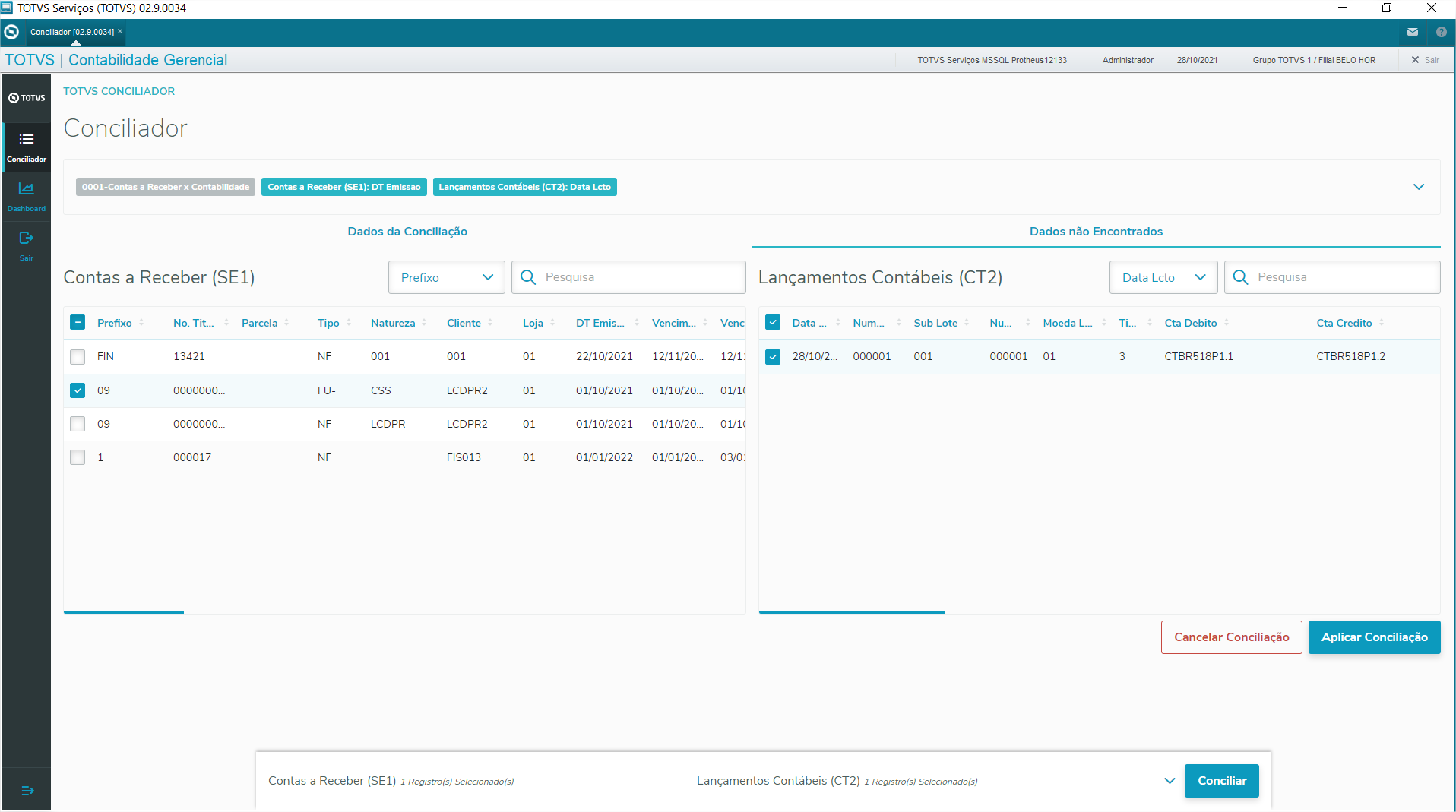Check the FIN 13421 row checkbox

tap(78, 356)
